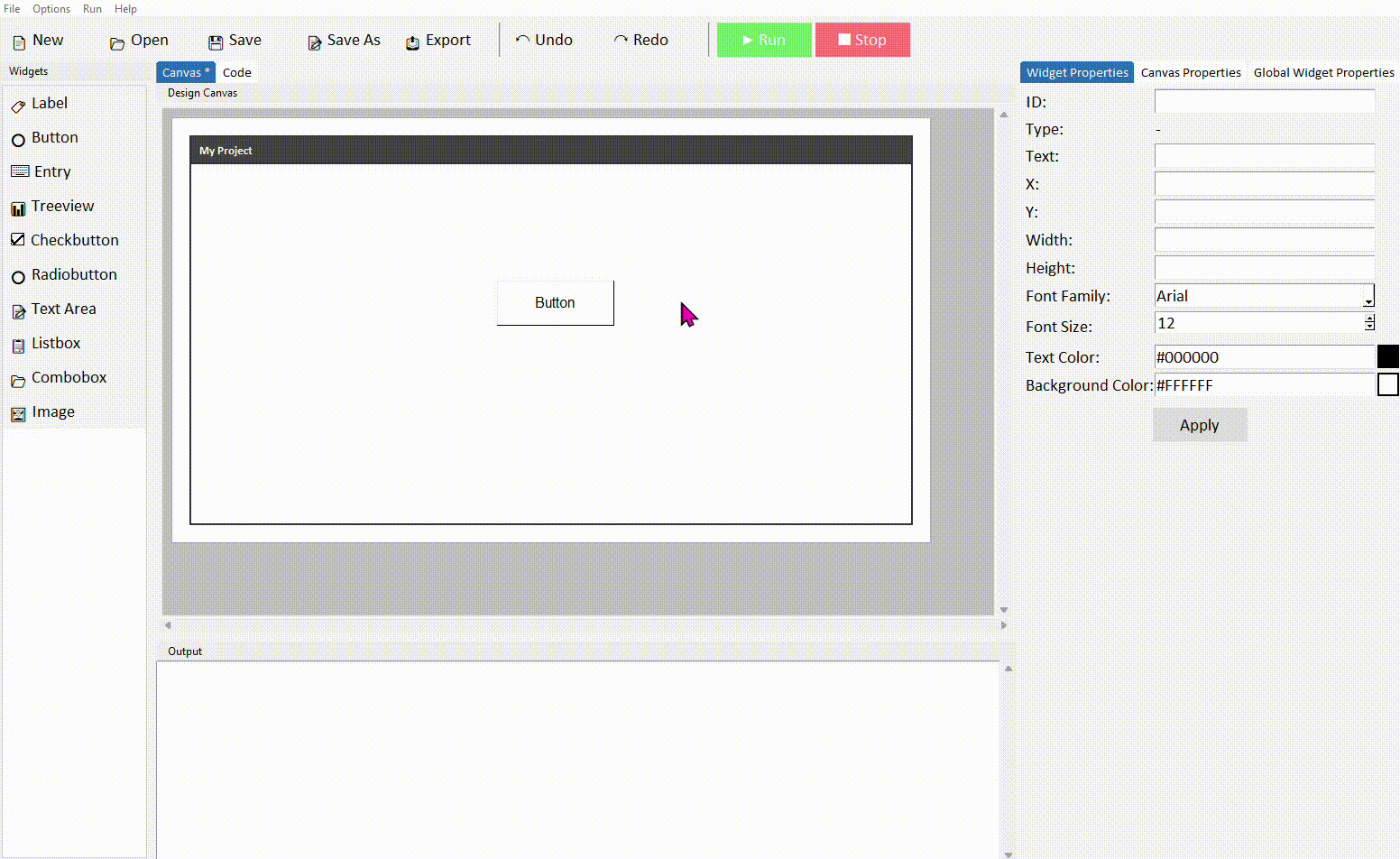Screen dimensions: 1400x859
Task: Click the black Text Color swatch
Action: [x=1387, y=356]
